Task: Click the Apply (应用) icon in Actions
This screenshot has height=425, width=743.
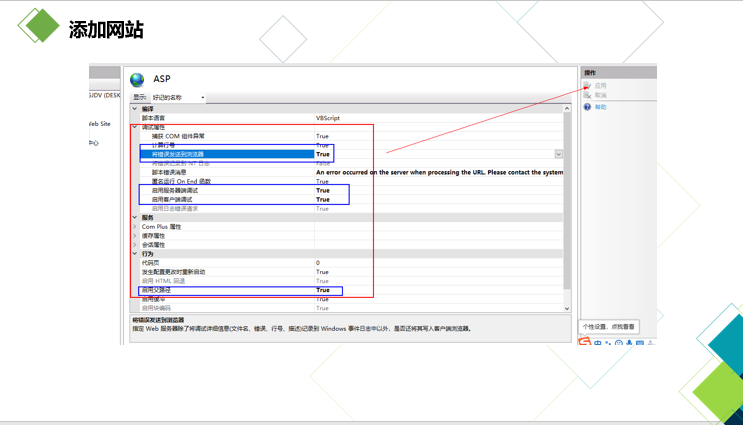Action: tap(588, 86)
